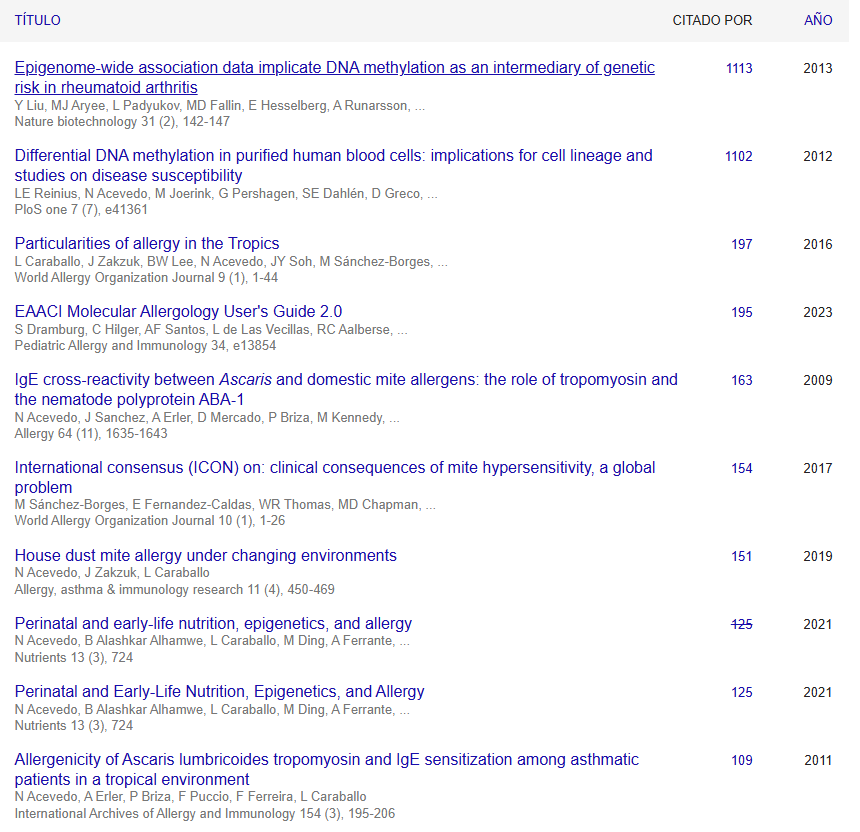View the 151 cited-by count
Viewport: 860px width, 832px height.
[741, 556]
